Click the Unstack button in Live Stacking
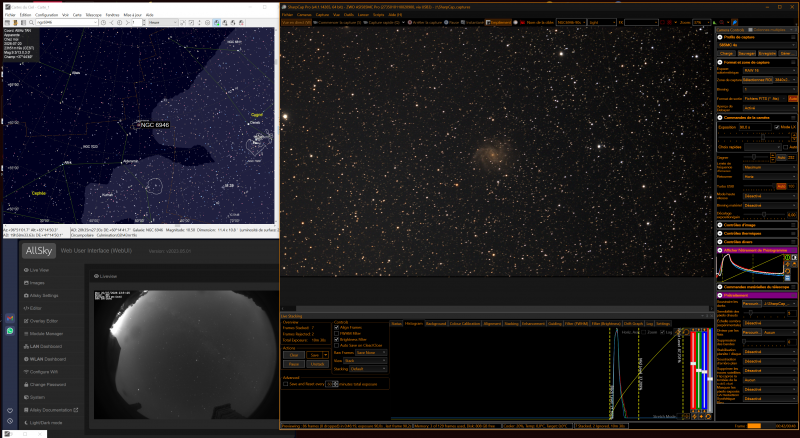 [x=318, y=364]
